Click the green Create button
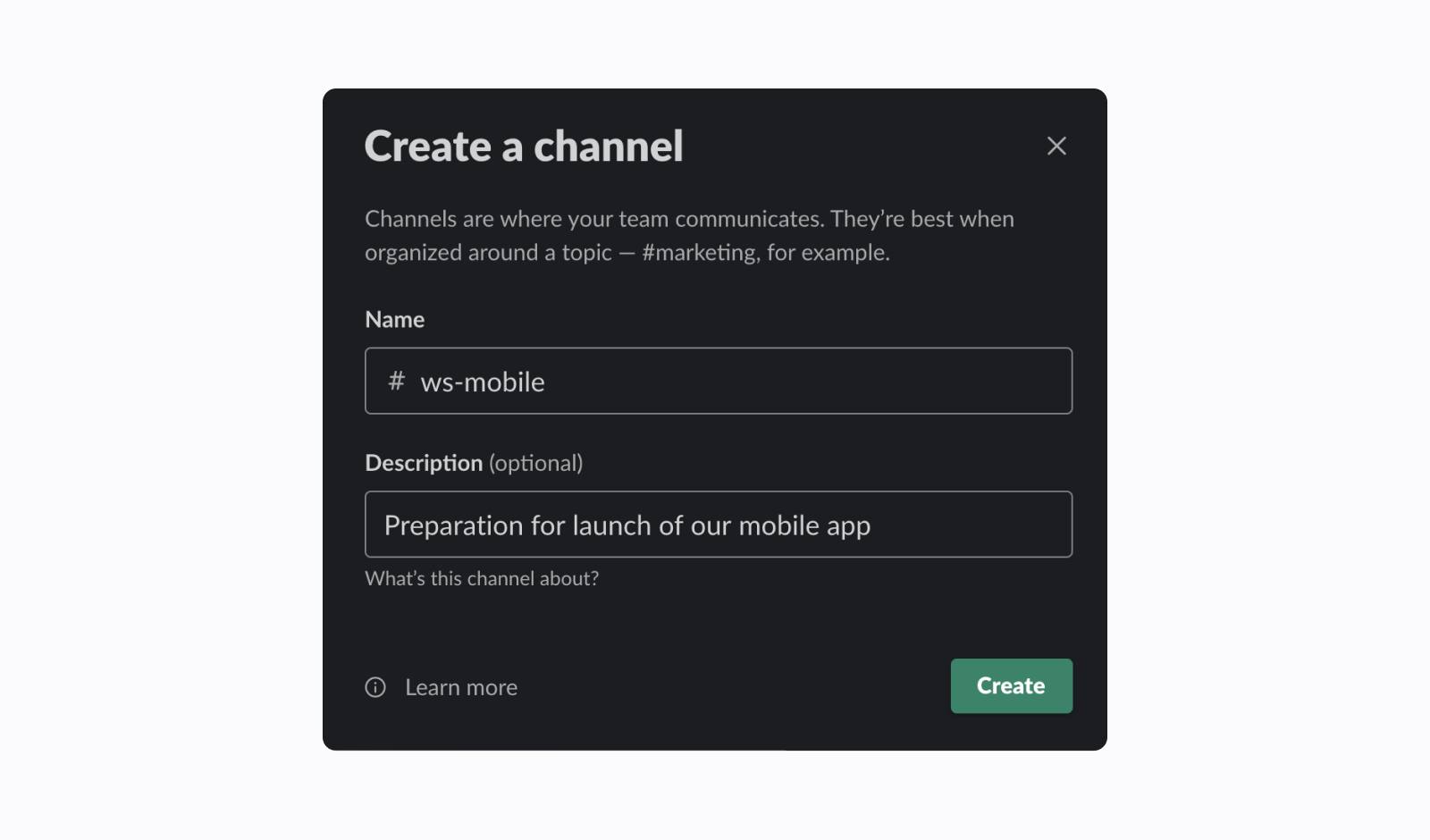The image size is (1430, 840). pos(1012,686)
